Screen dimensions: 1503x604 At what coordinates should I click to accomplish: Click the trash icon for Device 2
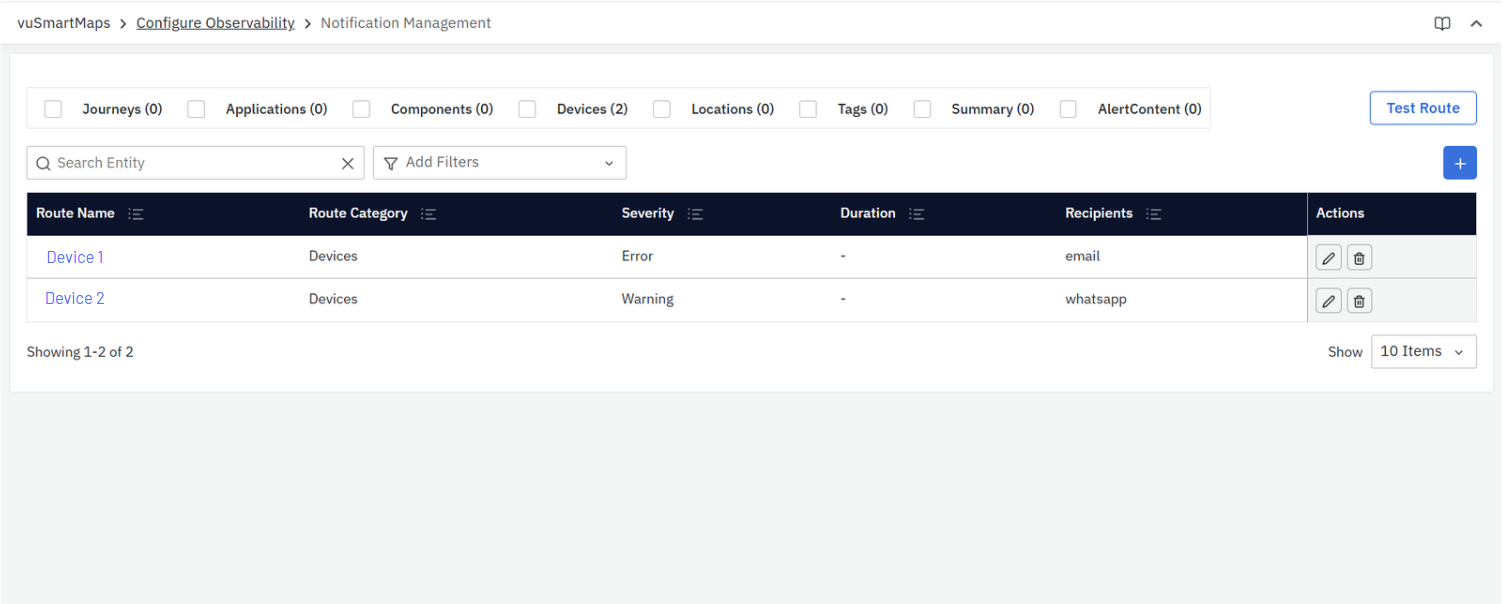tap(1359, 300)
